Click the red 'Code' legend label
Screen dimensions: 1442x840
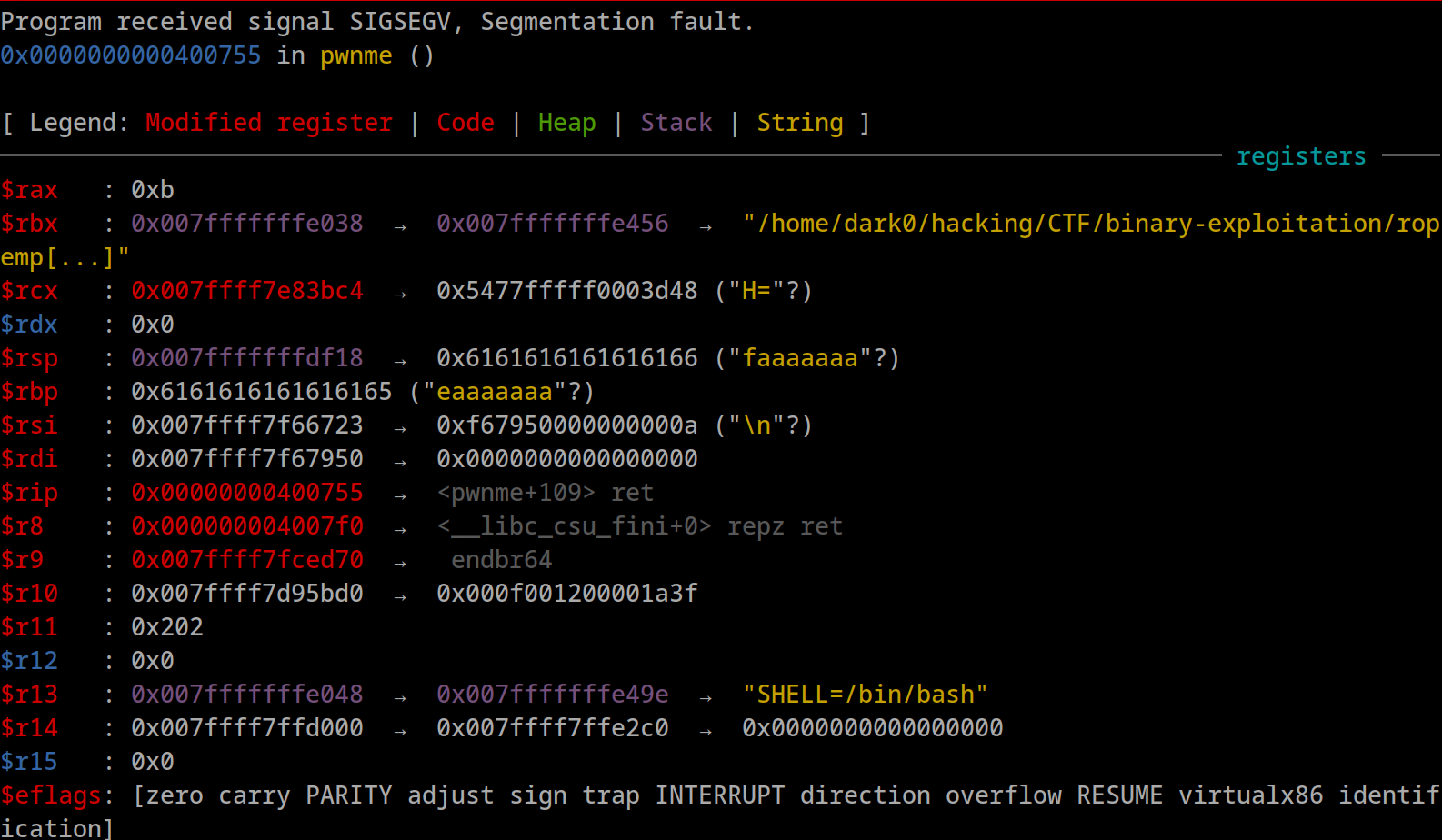tap(466, 123)
